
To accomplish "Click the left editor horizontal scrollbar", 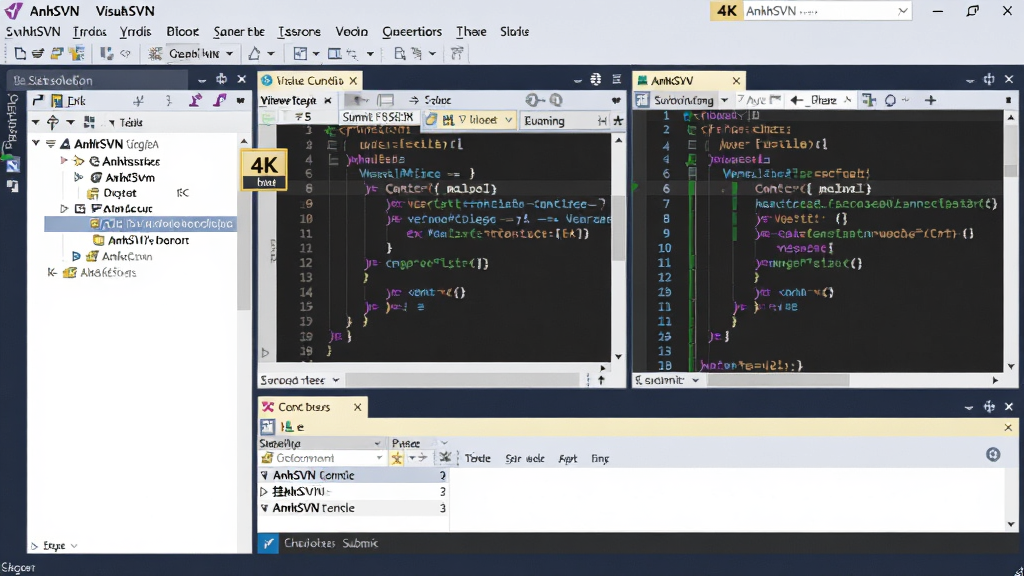I will point(462,379).
